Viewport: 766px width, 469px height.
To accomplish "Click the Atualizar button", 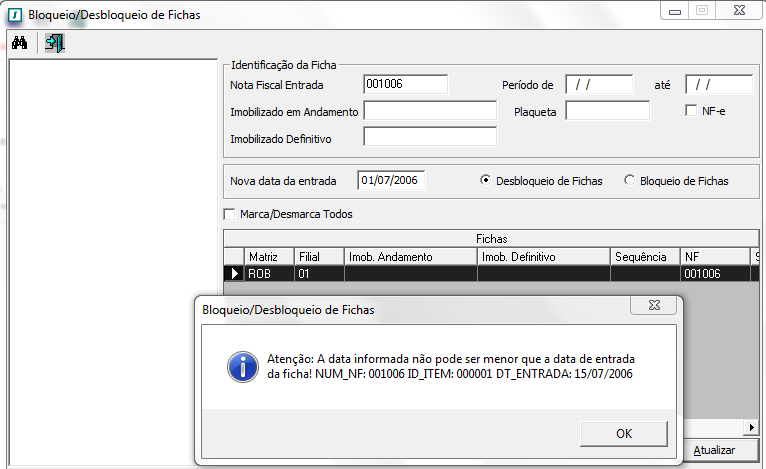I will [x=722, y=450].
